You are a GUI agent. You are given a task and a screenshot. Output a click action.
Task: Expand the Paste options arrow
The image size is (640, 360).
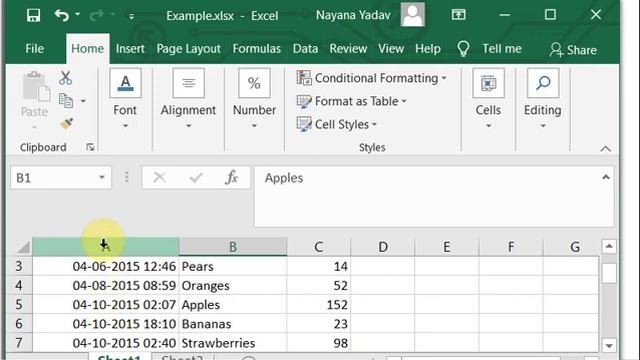(x=34, y=127)
